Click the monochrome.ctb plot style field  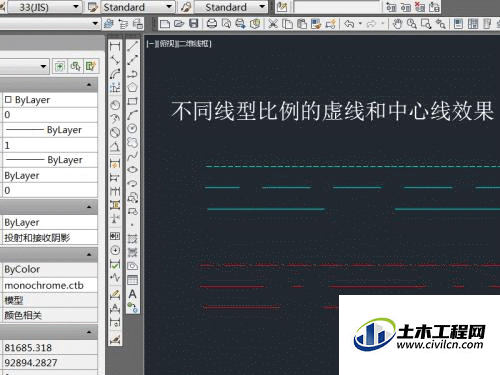[x=50, y=285]
